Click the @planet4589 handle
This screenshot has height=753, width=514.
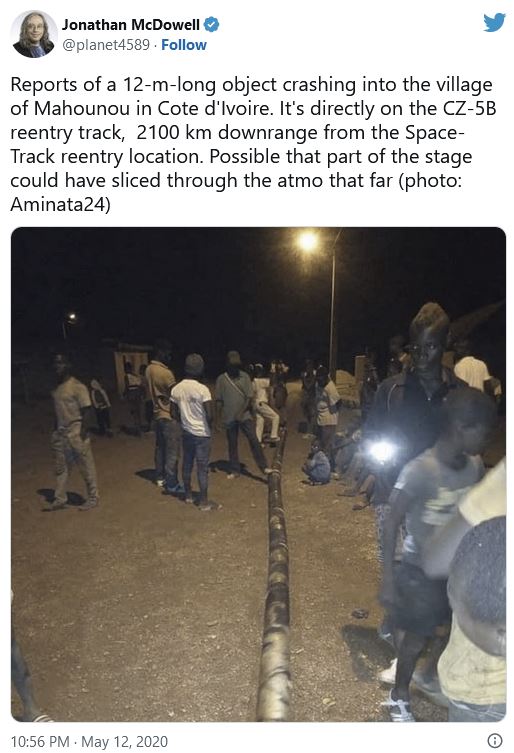pyautogui.click(x=106, y=45)
